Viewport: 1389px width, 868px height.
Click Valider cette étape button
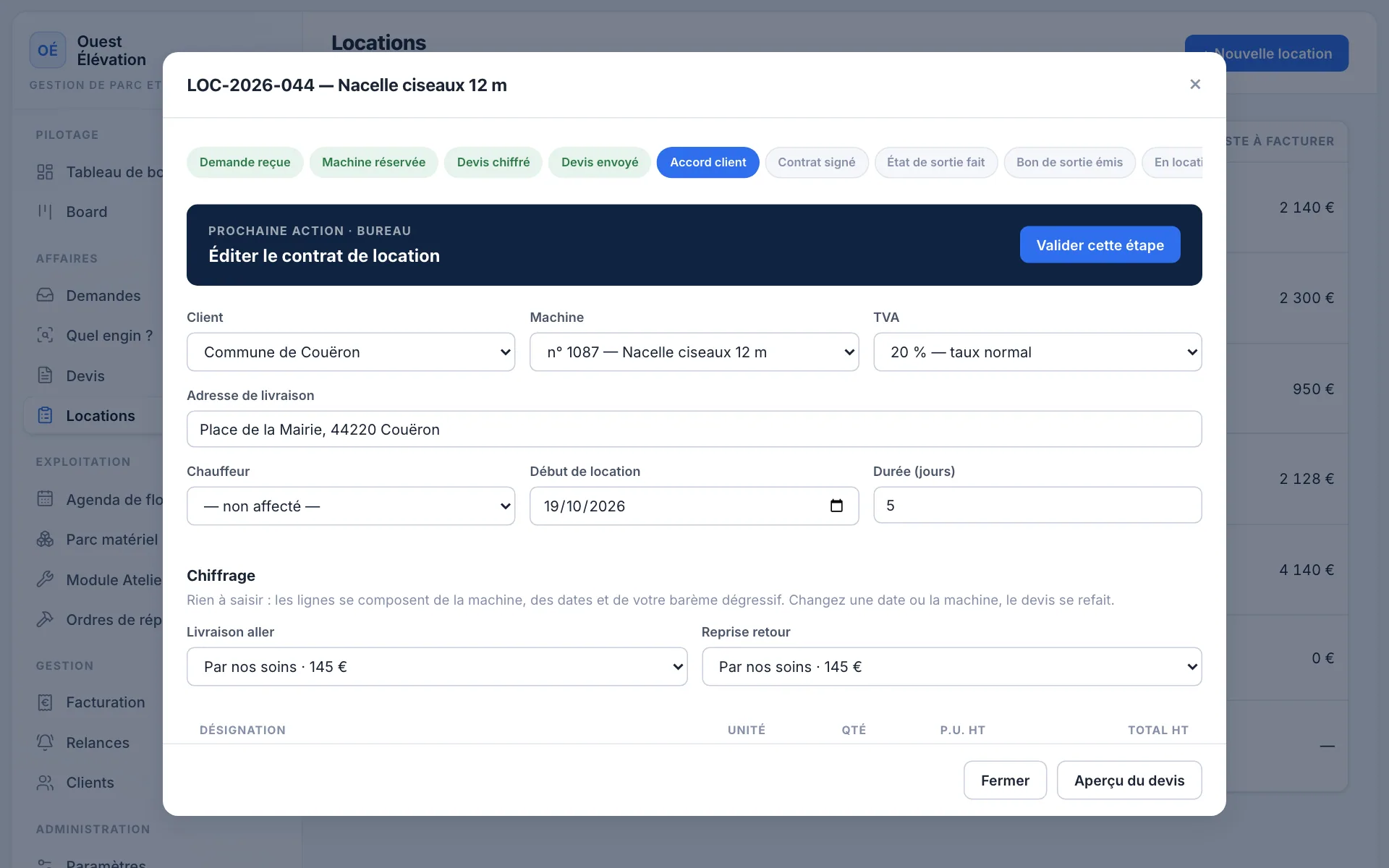click(1100, 245)
